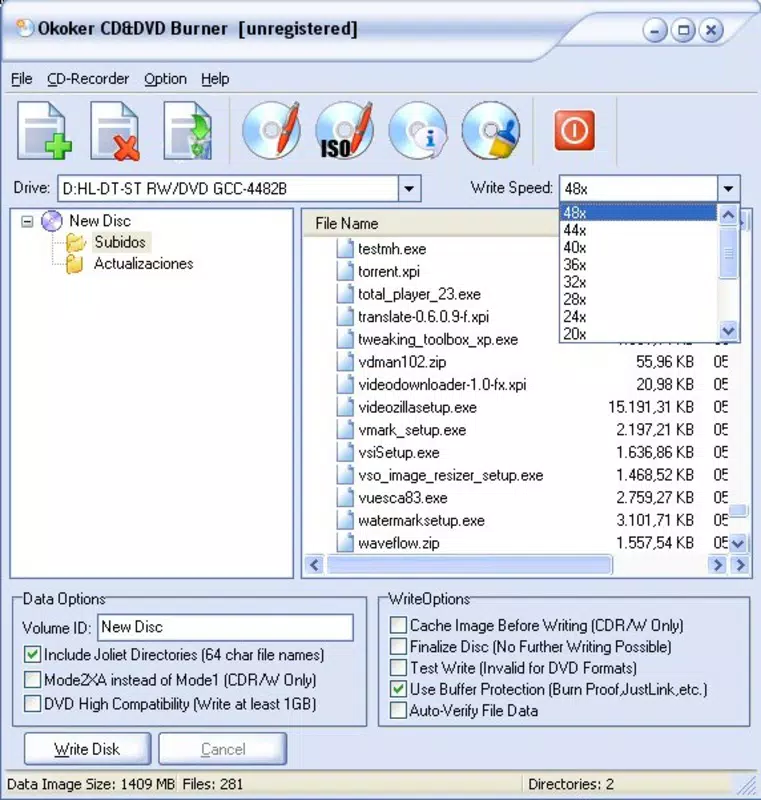Viewport: 761px width, 800px height.
Task: Choose 20x write speed option
Action: [638, 334]
